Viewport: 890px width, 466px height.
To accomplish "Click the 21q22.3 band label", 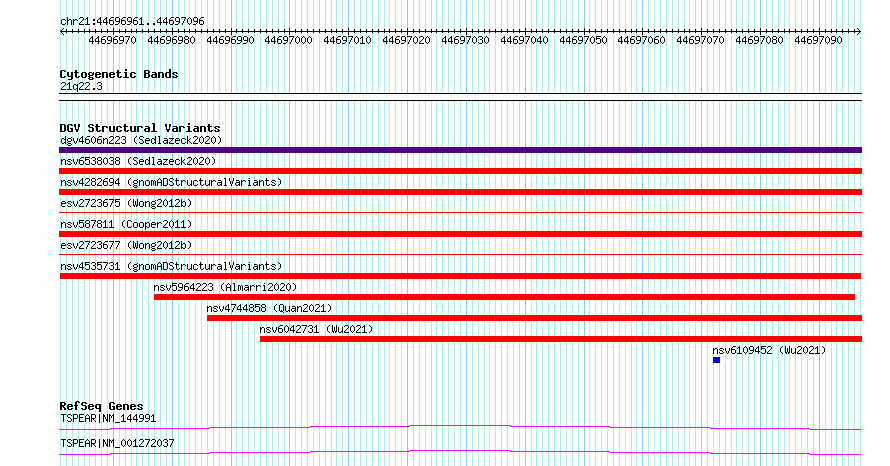I will (81, 86).
